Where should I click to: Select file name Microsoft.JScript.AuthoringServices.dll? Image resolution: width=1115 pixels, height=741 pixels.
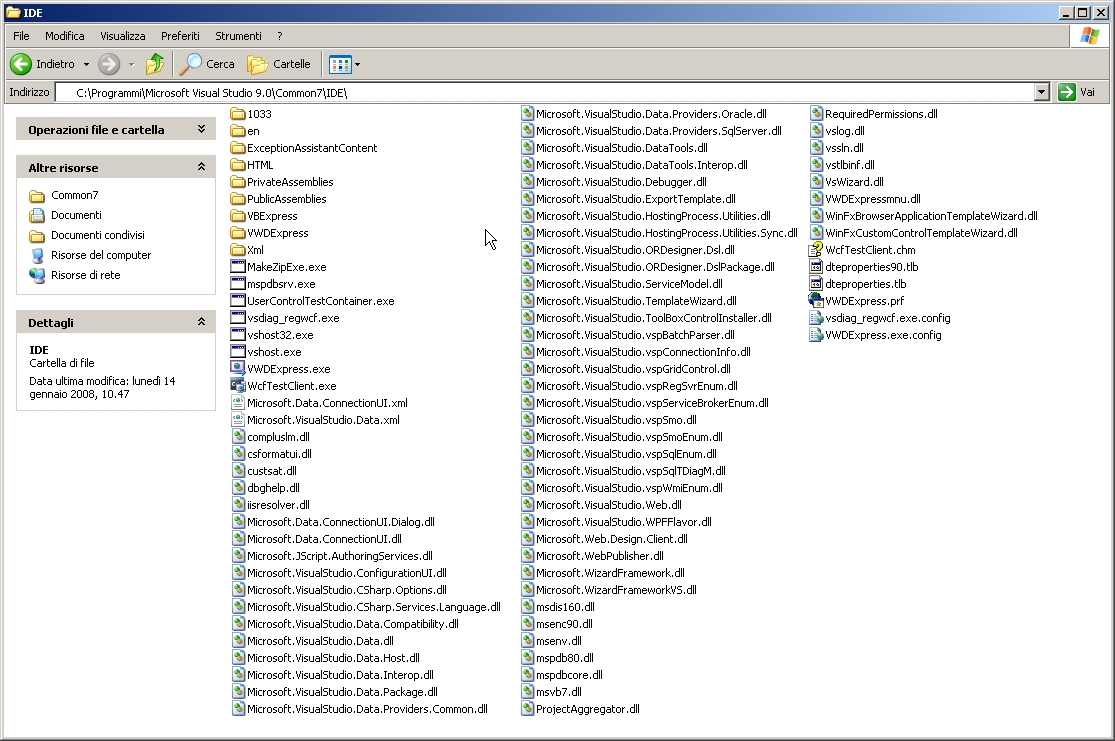[340, 556]
